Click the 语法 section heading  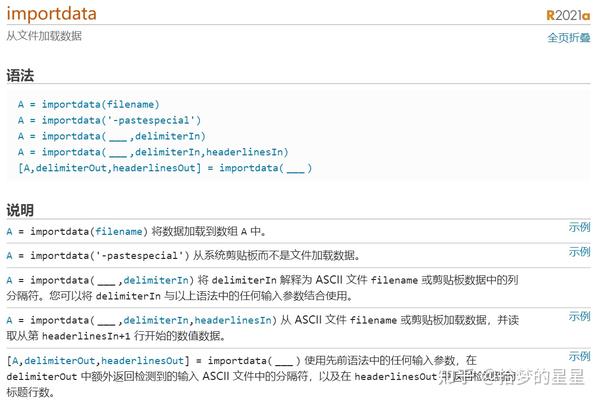[x=20, y=76]
